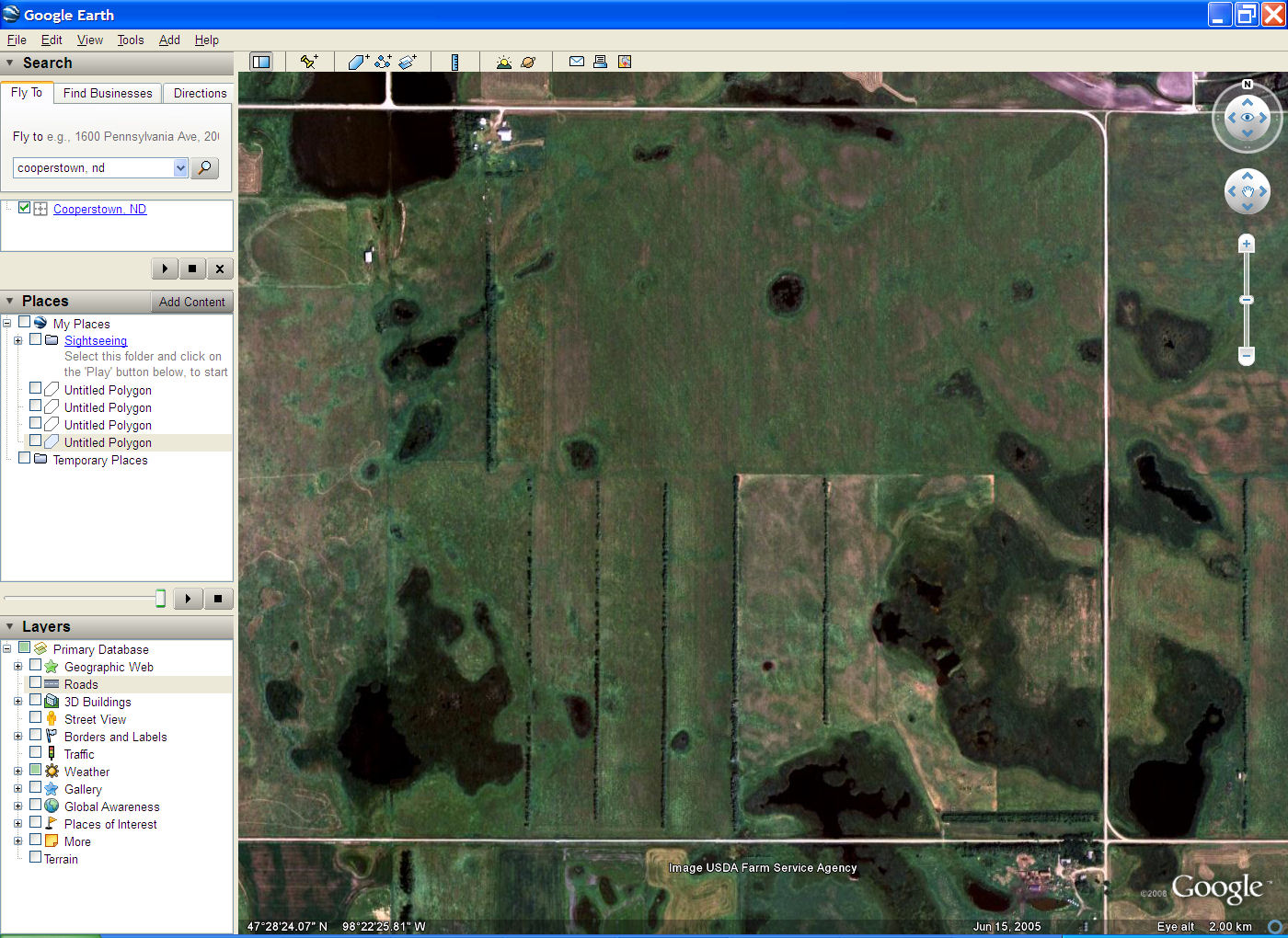This screenshot has width=1288, height=938.
Task: Enable the Terrain layer checkbox
Action: [x=35, y=858]
